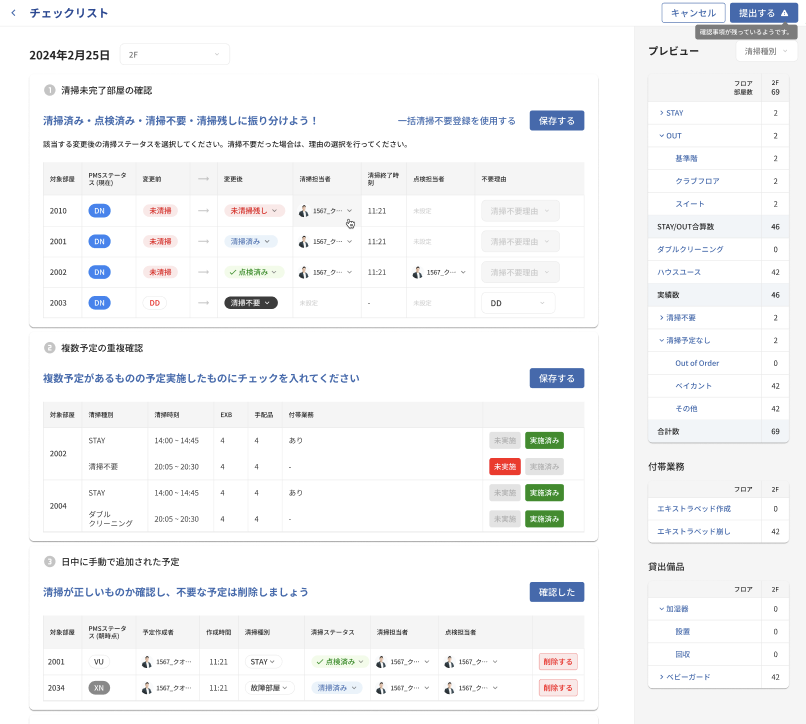Select ハウスユース row in preview table
The height and width of the screenshot is (724, 806).
[x=678, y=272]
